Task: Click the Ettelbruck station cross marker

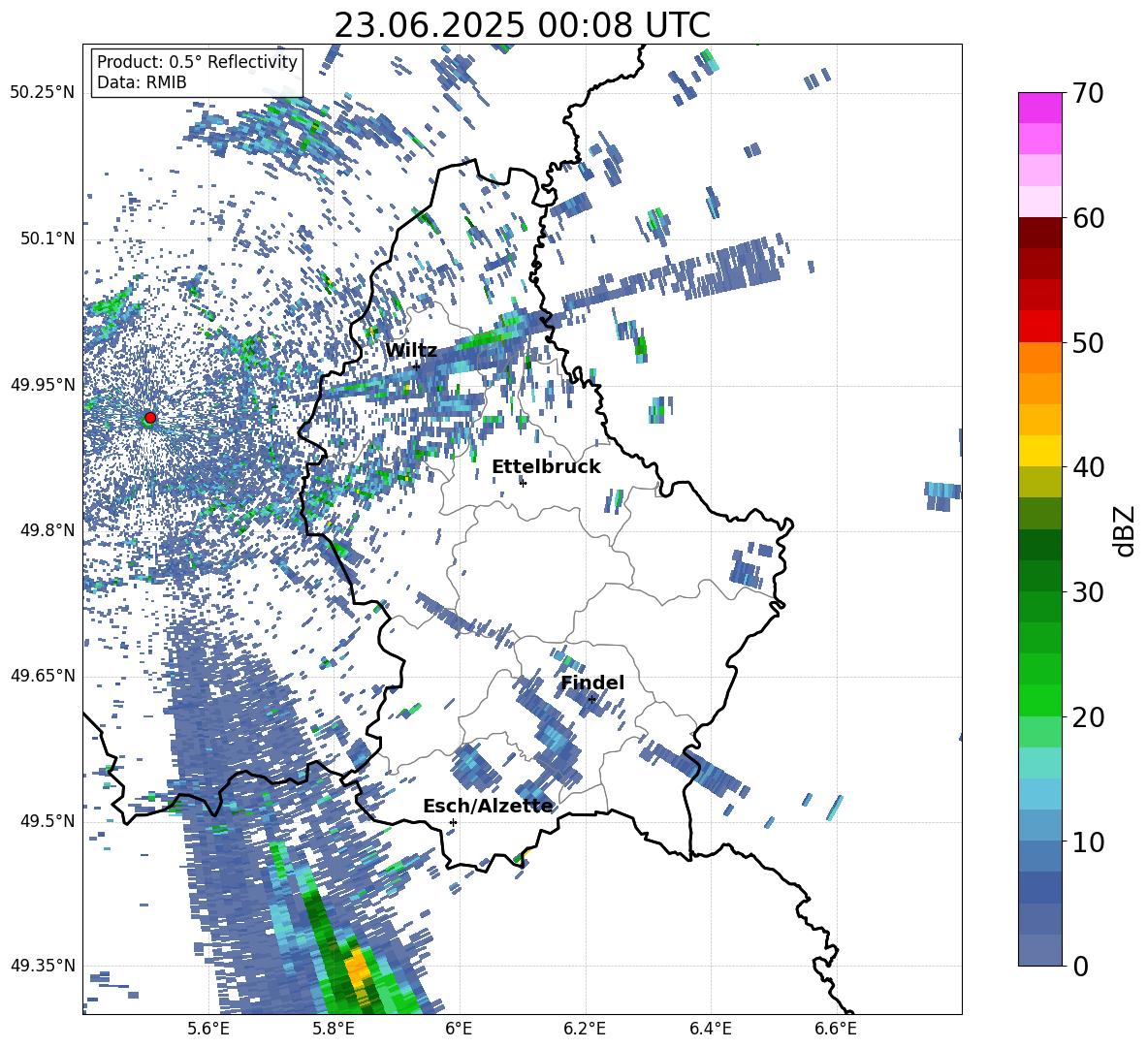Action: (523, 483)
